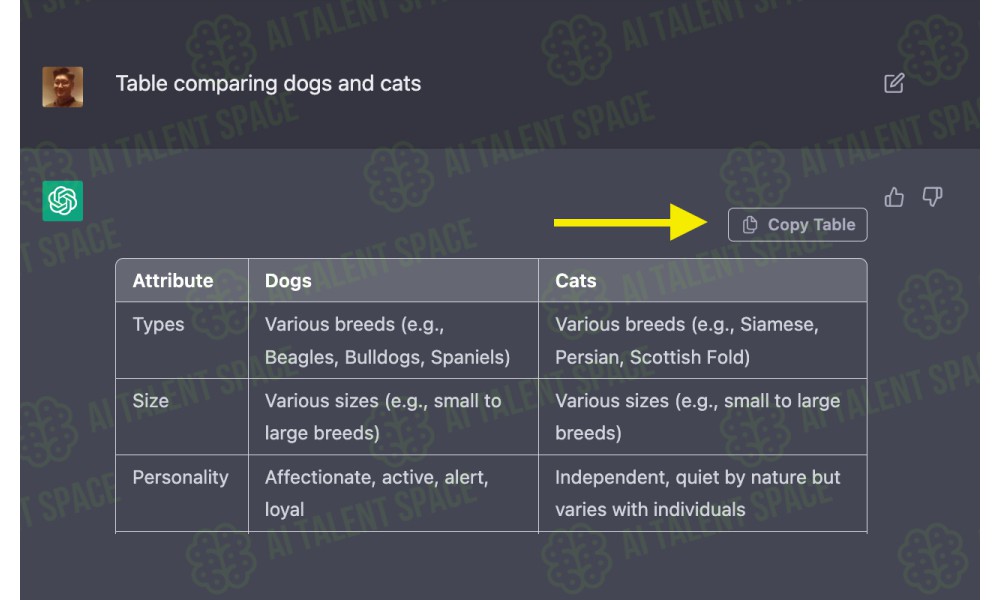The image size is (1000, 600).
Task: Click the thumbs up feedback icon
Action: 894,197
